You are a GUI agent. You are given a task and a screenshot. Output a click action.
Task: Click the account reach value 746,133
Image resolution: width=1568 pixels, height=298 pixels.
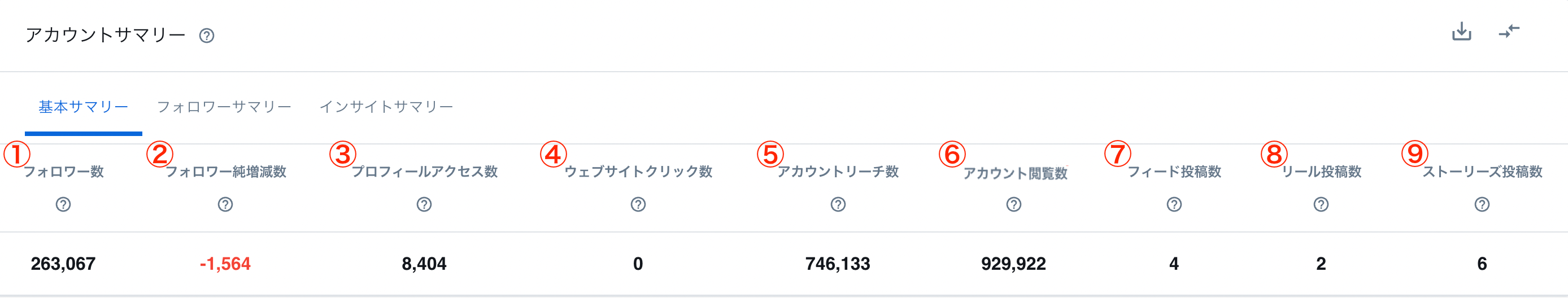838,264
